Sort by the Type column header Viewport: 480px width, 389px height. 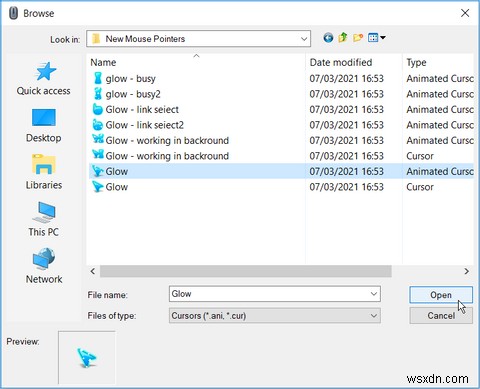pos(416,62)
